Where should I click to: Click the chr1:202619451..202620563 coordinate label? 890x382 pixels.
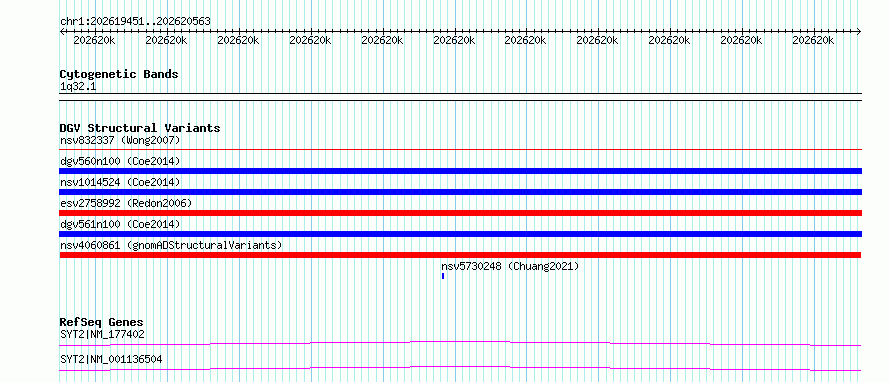[x=135, y=22]
